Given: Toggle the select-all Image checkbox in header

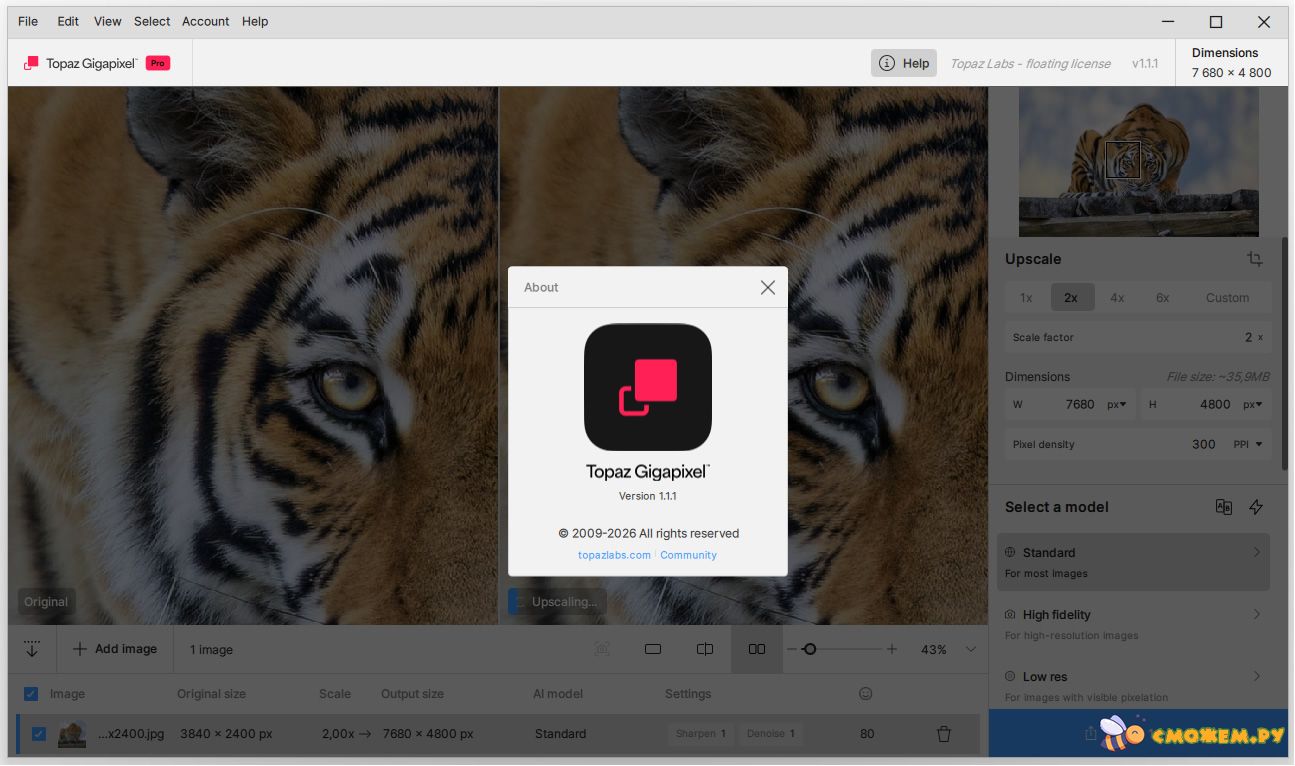Looking at the screenshot, I should click(x=31, y=694).
